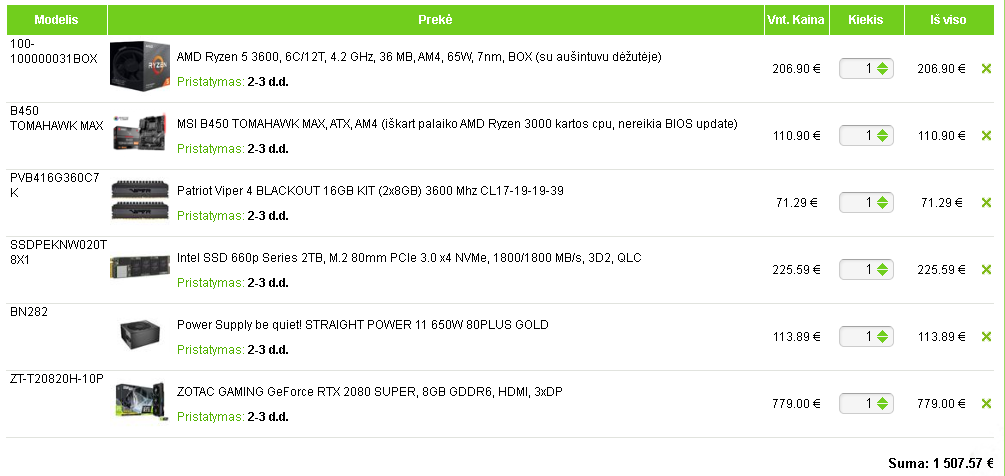1005x476 pixels.
Task: Delete MSI B450 TOMAHAWK MAX row
Action: click(986, 136)
